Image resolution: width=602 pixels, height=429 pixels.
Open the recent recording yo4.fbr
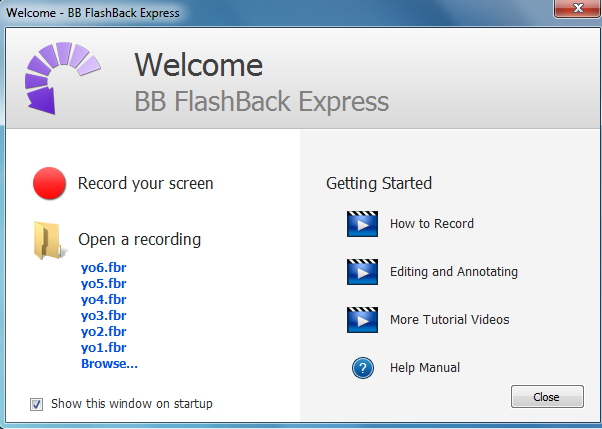104,299
